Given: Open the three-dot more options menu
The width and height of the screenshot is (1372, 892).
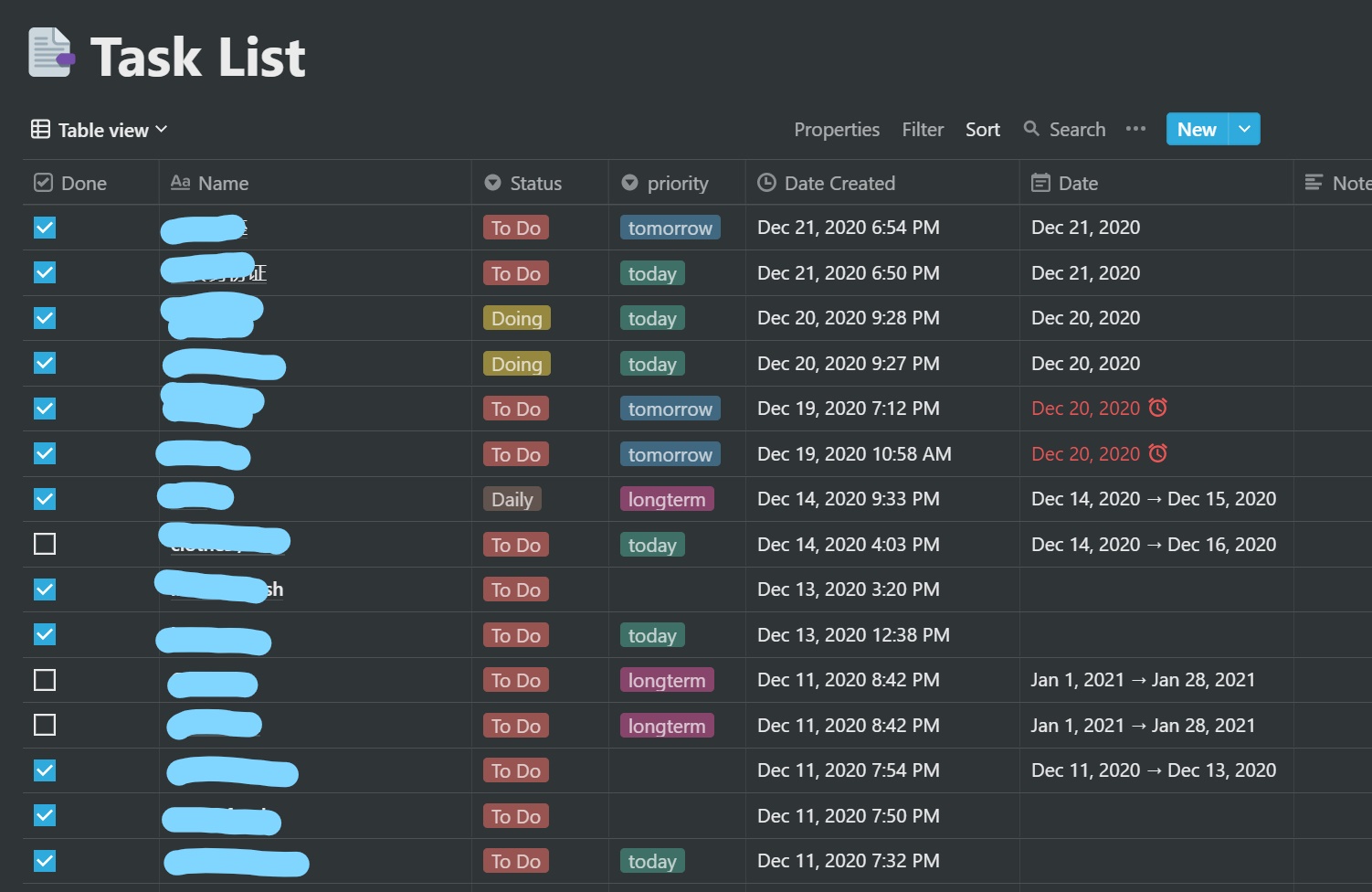Looking at the screenshot, I should coord(1135,129).
